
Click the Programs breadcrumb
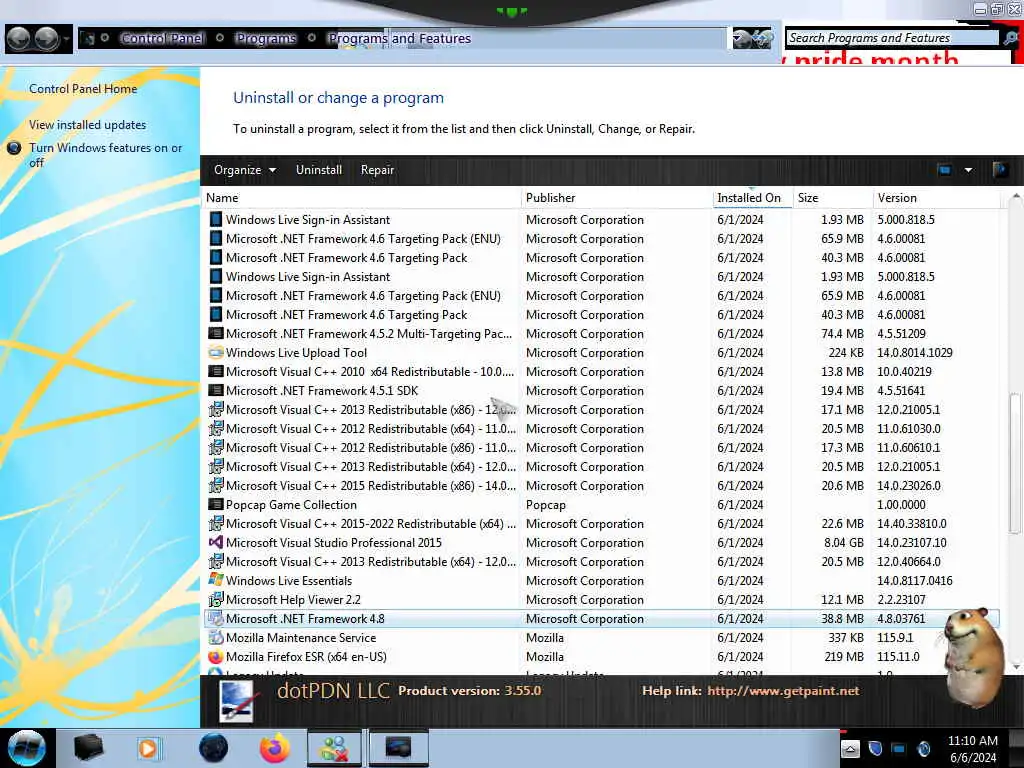(x=266, y=39)
